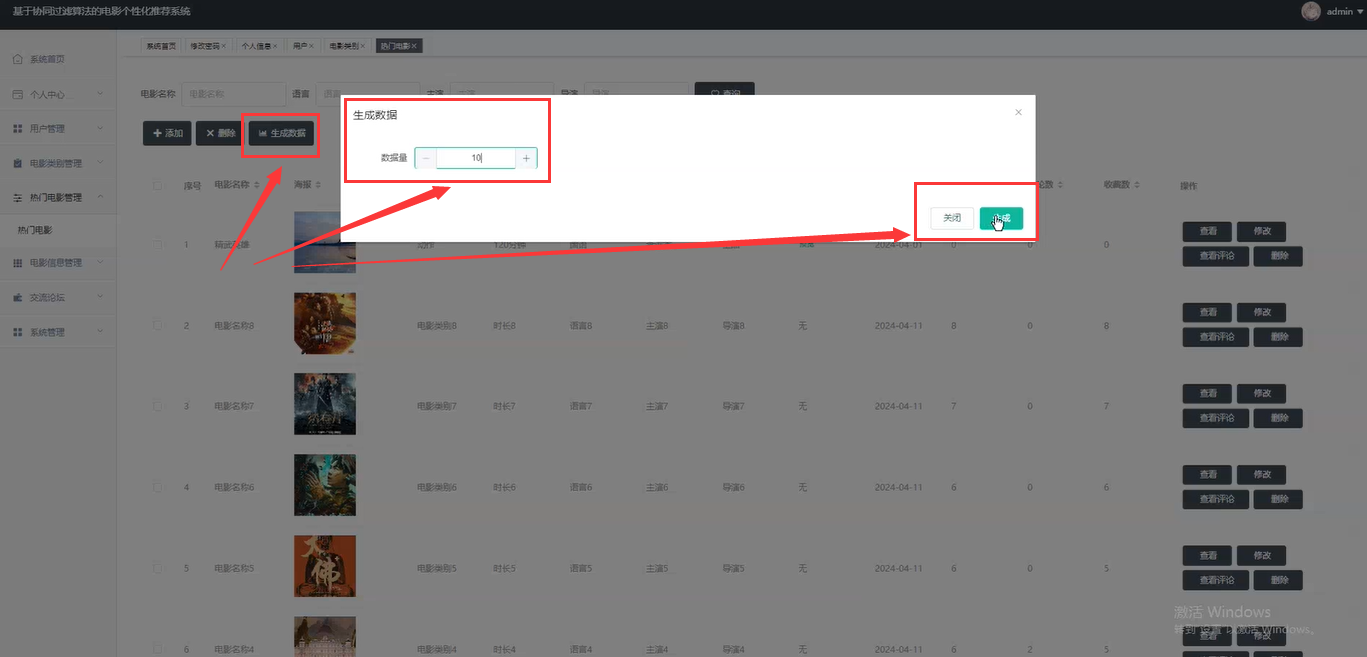
Task: Click the home icon beside 系统首页
Action: click(18, 60)
